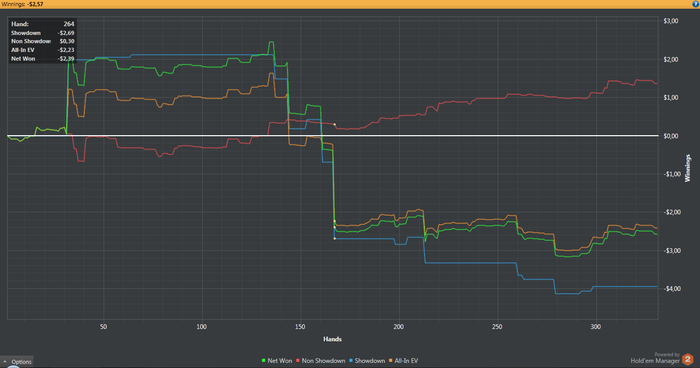The height and width of the screenshot is (368, 700).
Task: Toggle the Non Showdown red legend swatch
Action: point(298,360)
